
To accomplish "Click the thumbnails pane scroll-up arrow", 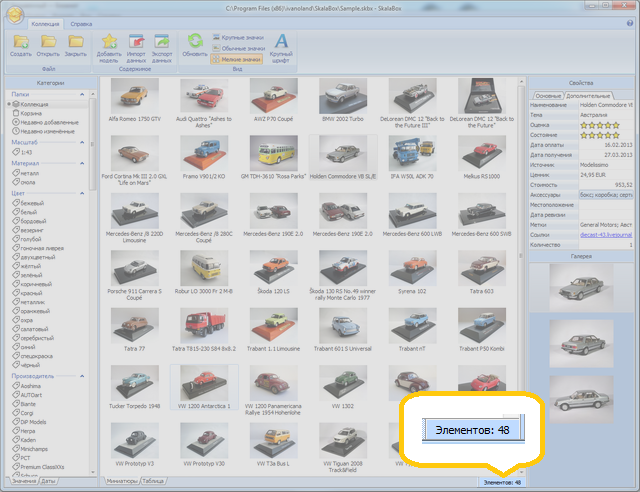I will click(521, 82).
